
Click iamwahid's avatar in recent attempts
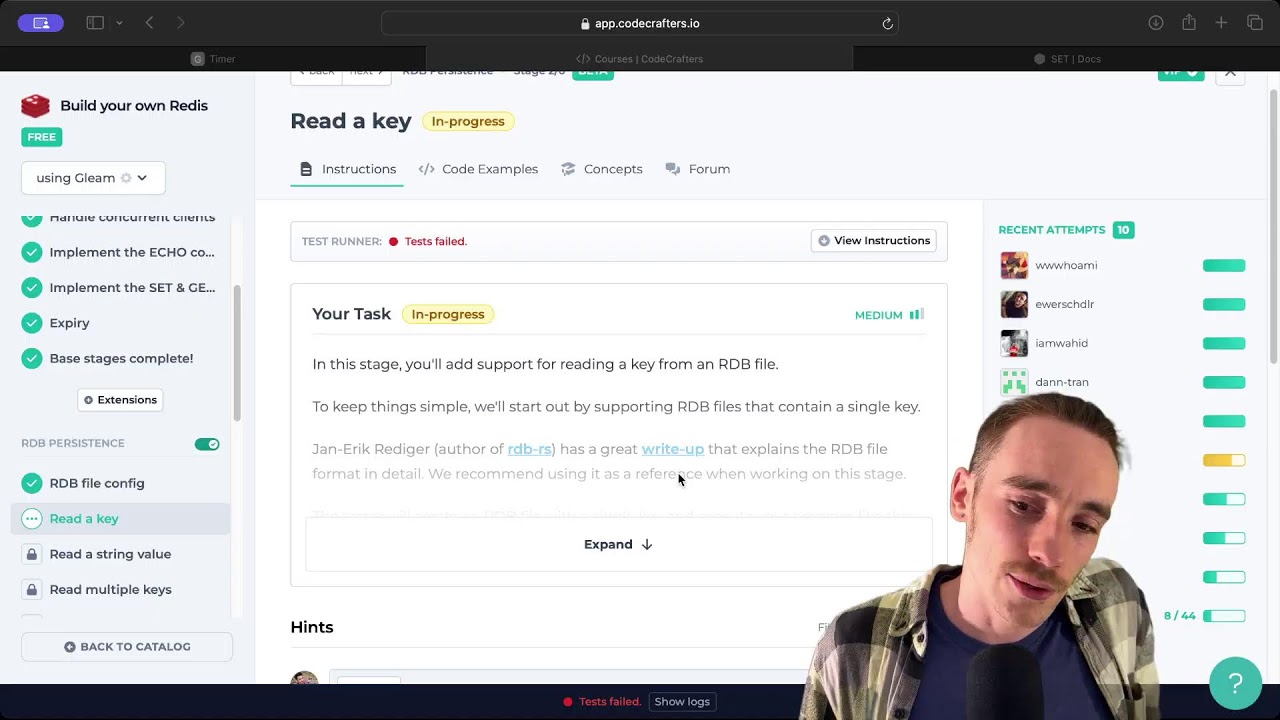1014,343
